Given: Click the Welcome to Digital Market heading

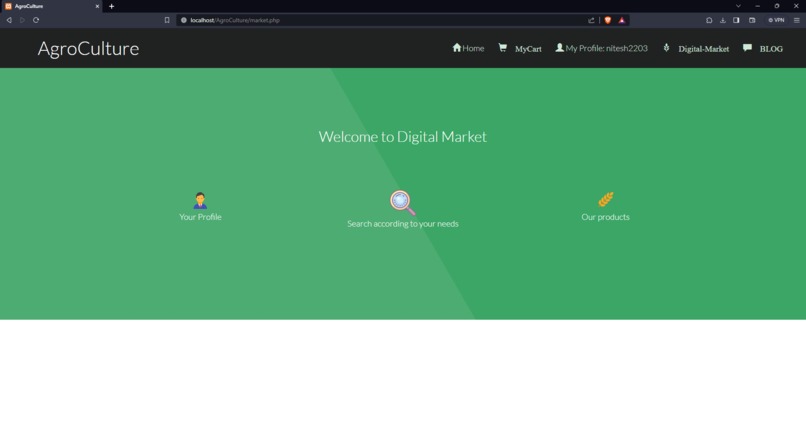Looking at the screenshot, I should pos(402,137).
